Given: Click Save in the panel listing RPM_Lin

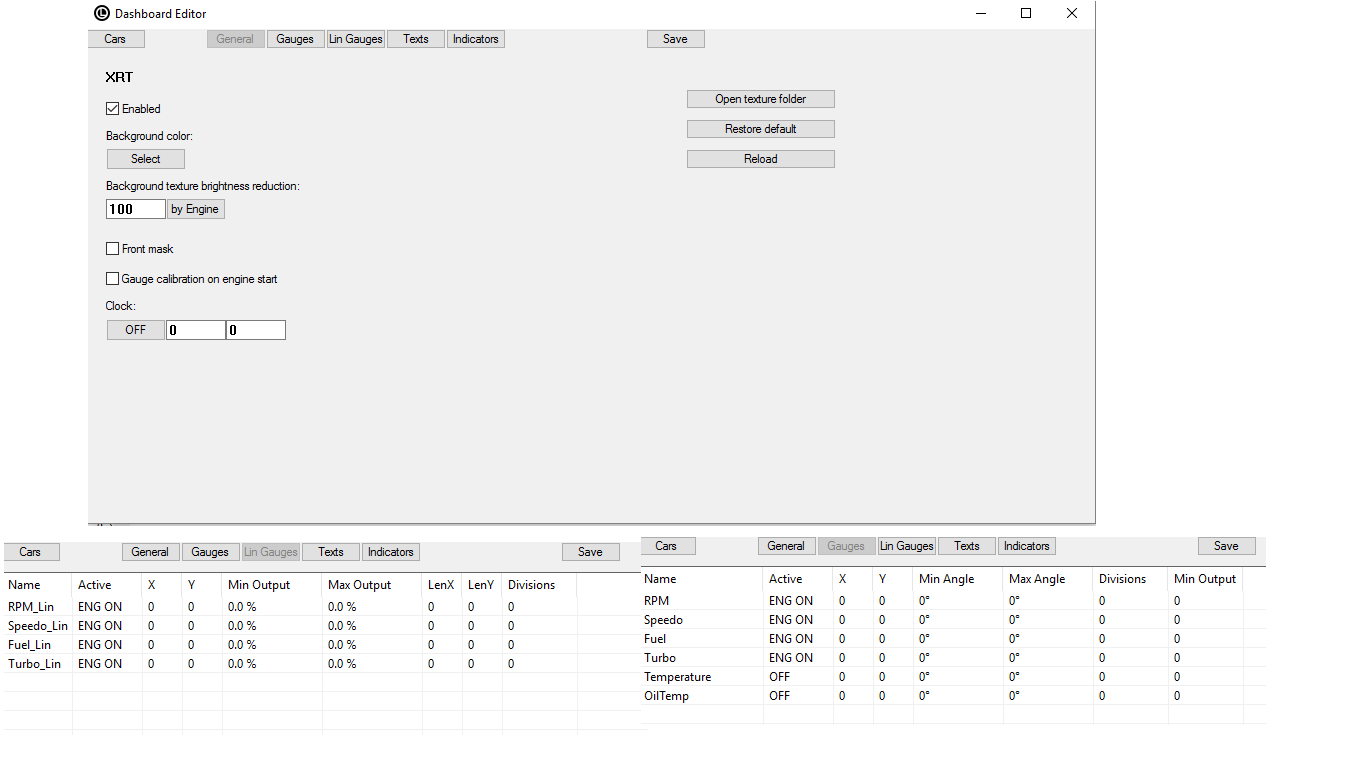Looking at the screenshot, I should tap(590, 552).
